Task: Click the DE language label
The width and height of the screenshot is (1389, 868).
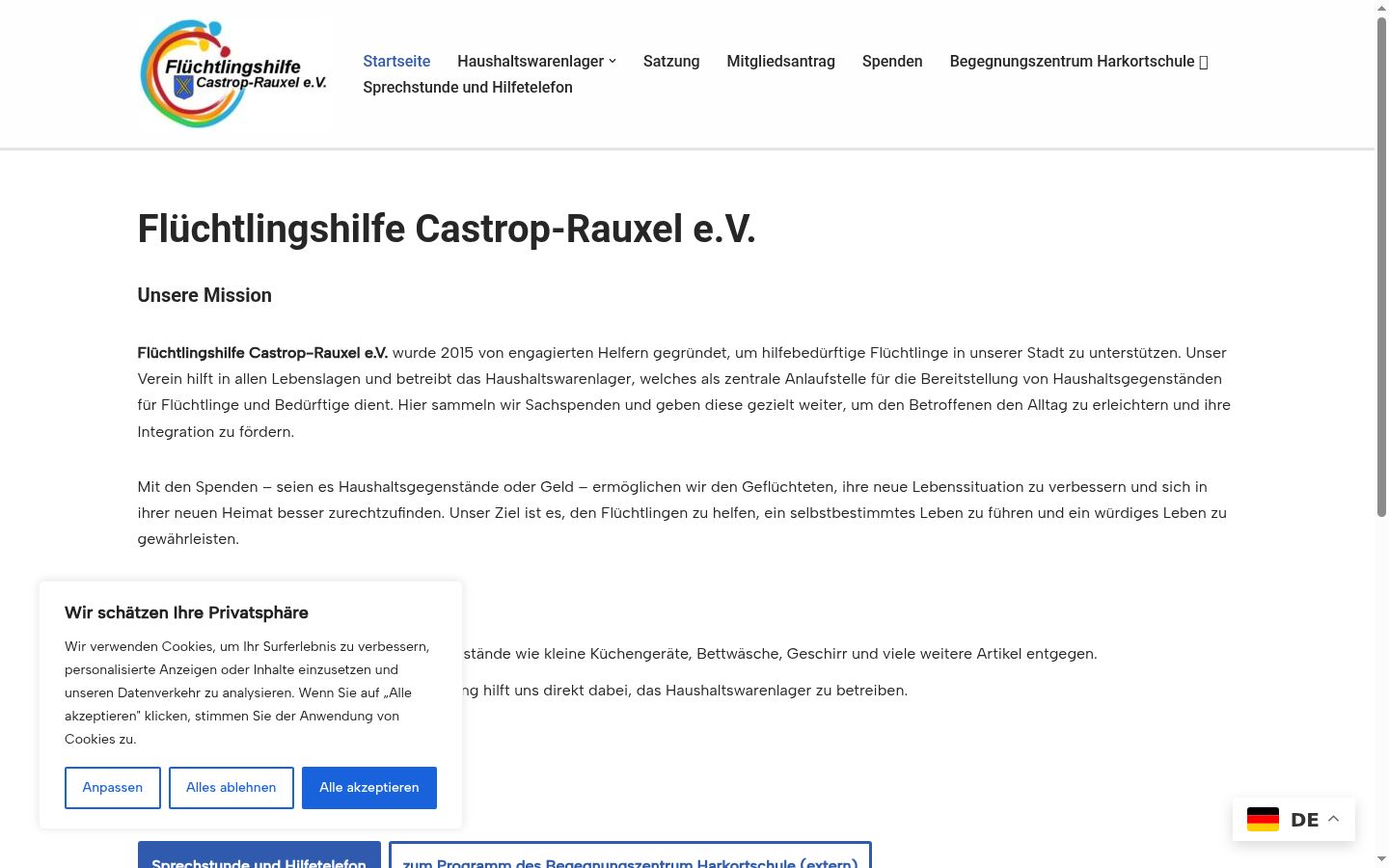Action: (1304, 820)
